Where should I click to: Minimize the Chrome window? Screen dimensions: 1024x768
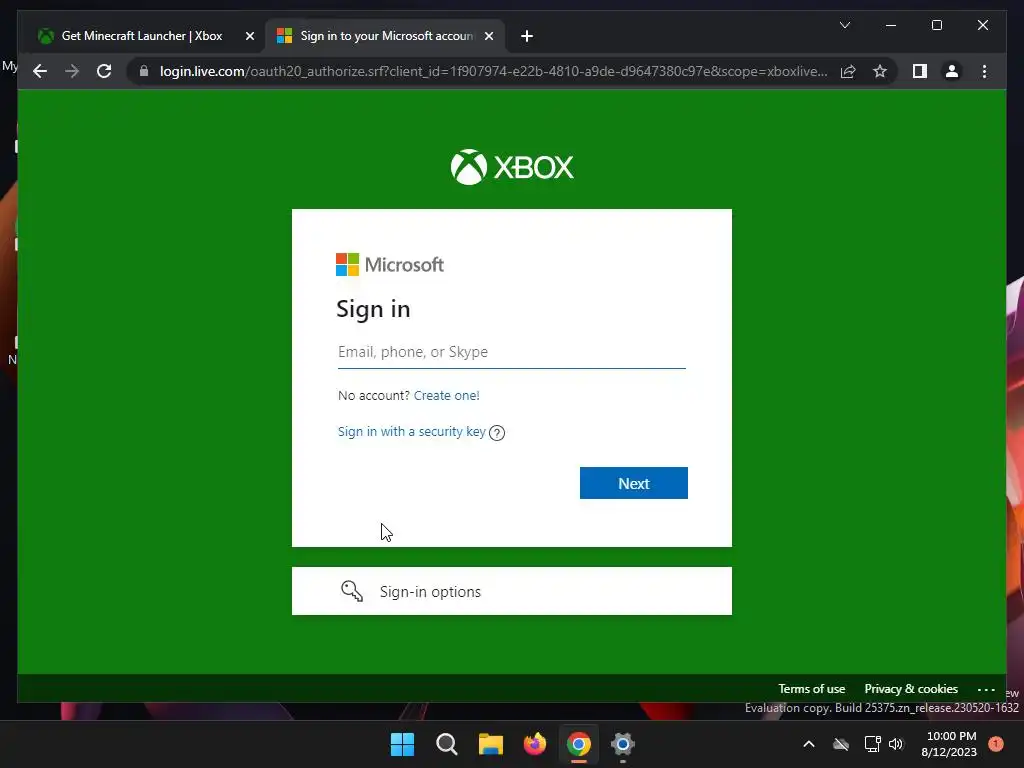(x=891, y=25)
